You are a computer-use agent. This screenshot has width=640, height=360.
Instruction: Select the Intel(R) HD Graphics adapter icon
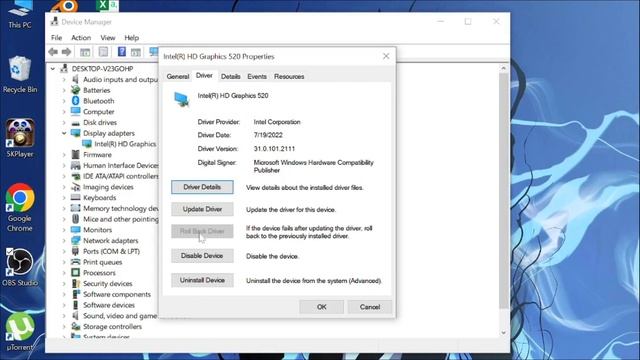pos(87,144)
